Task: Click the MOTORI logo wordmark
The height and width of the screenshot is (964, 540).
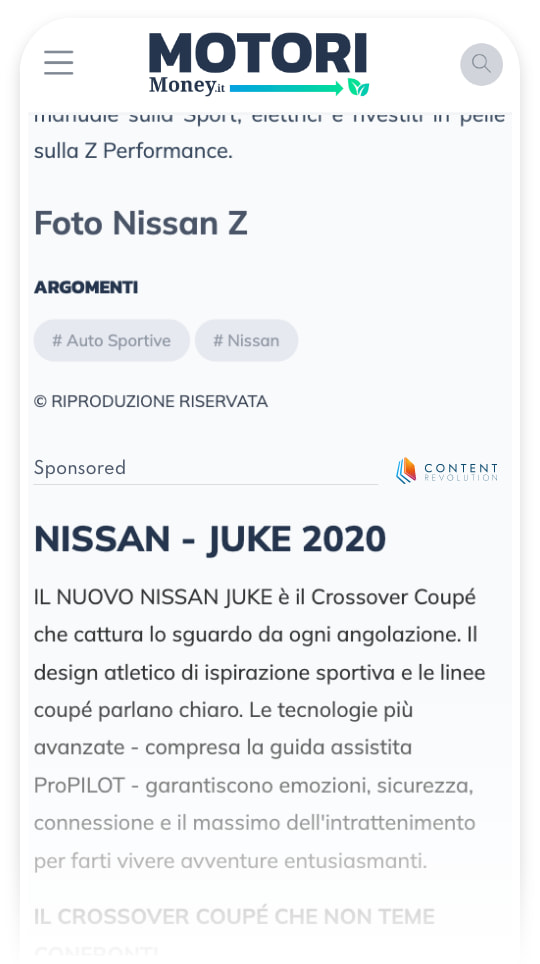Action: tap(258, 53)
